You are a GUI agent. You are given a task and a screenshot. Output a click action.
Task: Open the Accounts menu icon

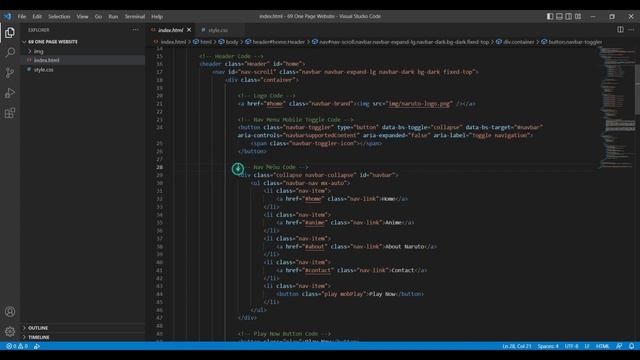(10, 312)
